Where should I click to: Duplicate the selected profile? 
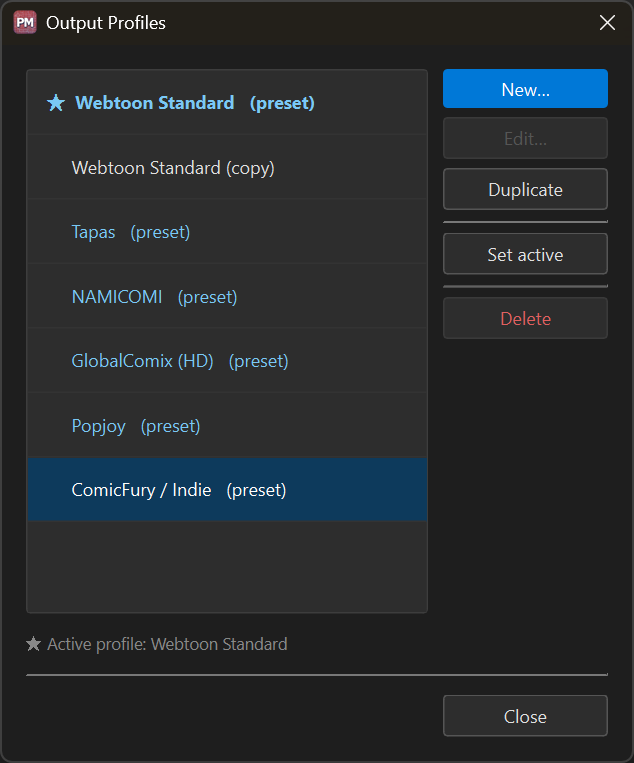click(x=525, y=189)
